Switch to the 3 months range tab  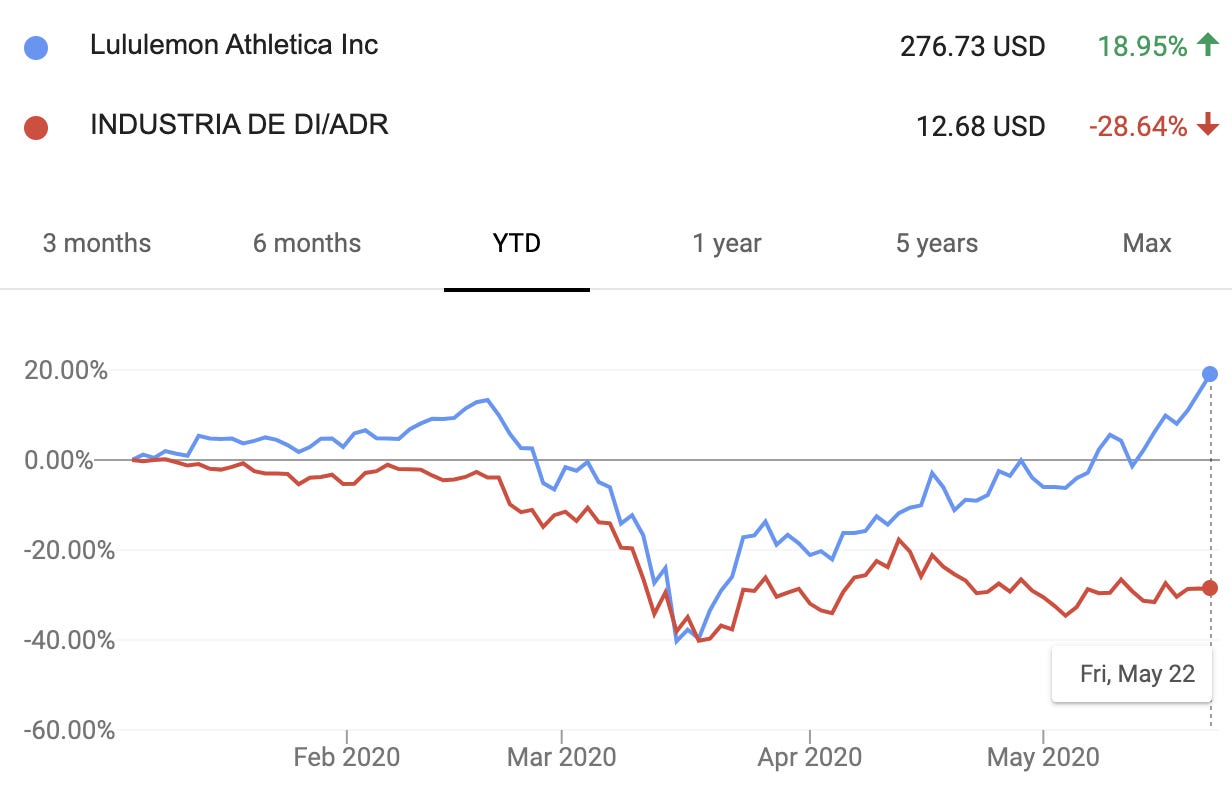click(97, 243)
